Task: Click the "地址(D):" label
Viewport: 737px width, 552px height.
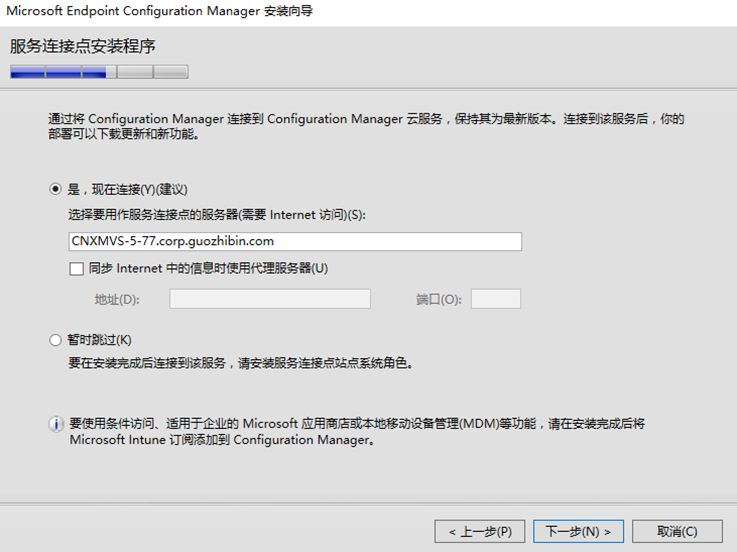Action: coord(117,299)
